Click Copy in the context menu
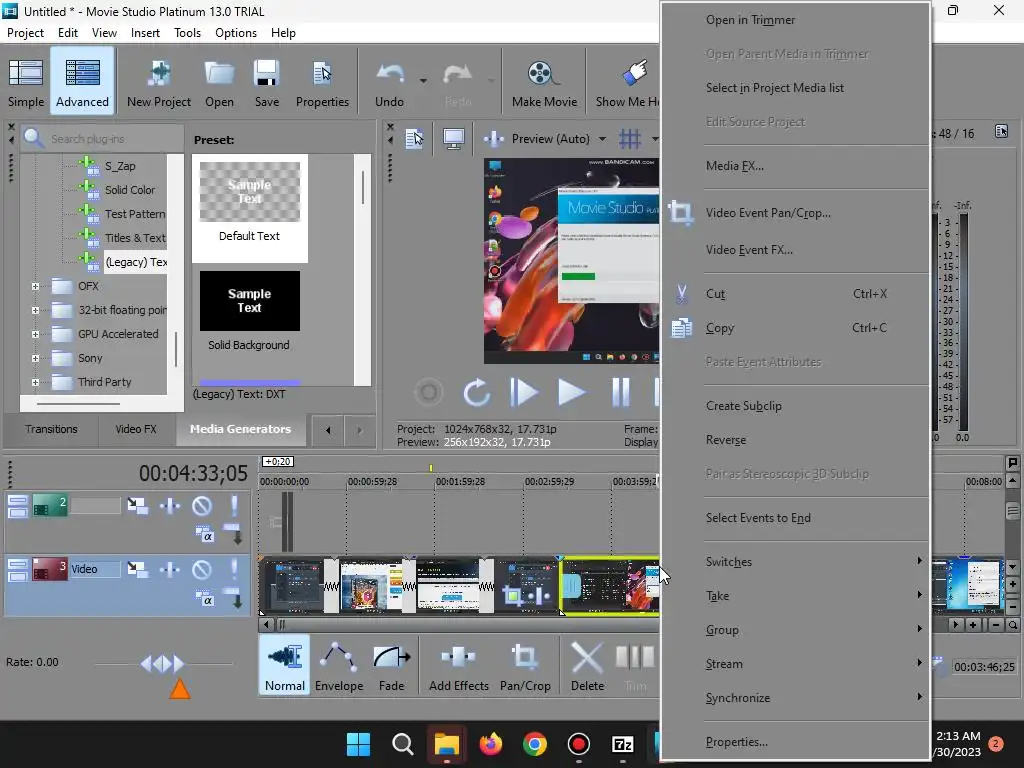 [x=796, y=328]
